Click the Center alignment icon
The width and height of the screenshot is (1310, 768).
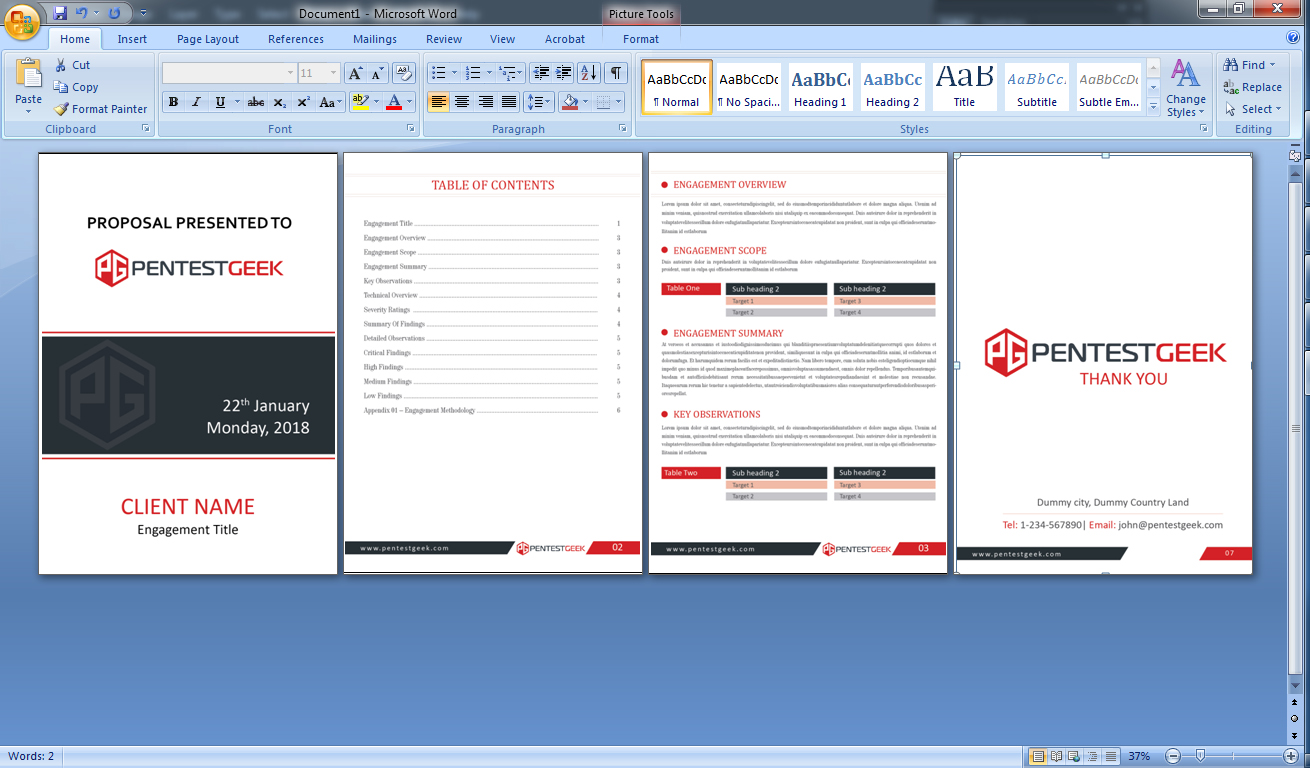click(462, 102)
